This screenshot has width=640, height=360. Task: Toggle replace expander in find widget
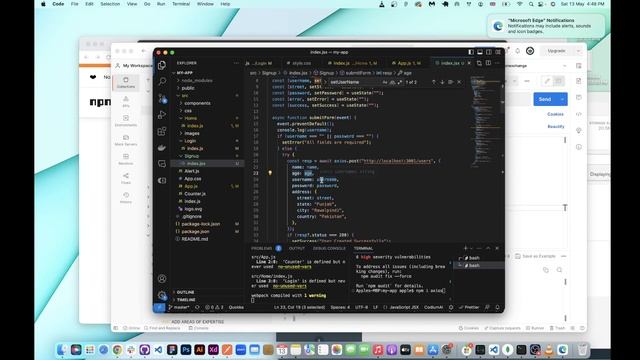click(x=325, y=82)
